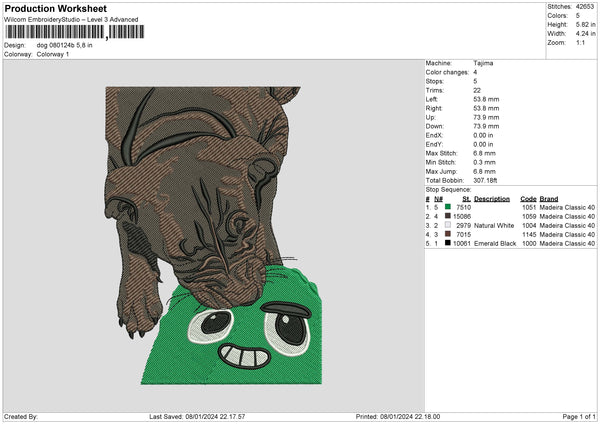
Task: Click the Machine value Tajima
Action: point(483,63)
